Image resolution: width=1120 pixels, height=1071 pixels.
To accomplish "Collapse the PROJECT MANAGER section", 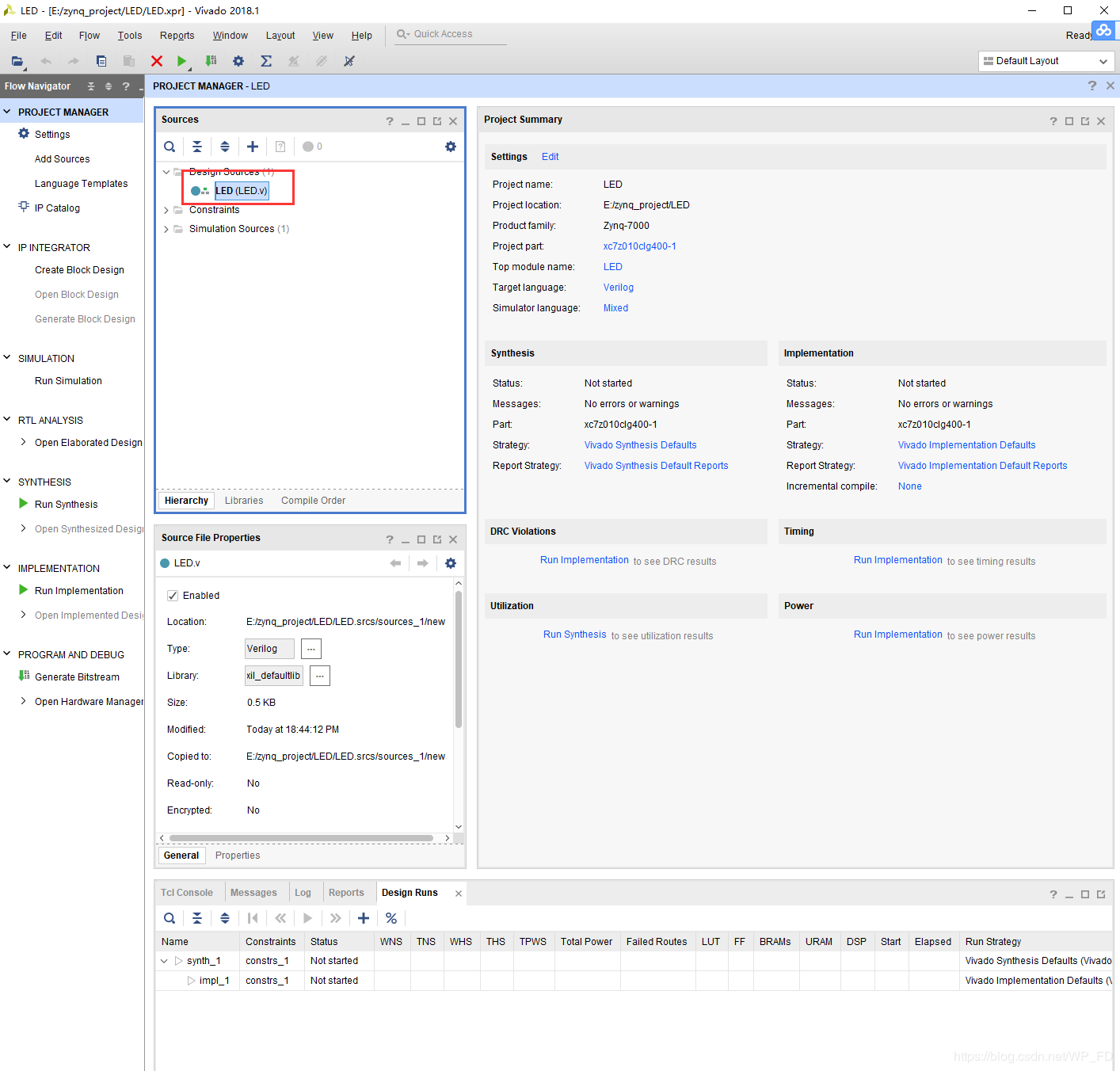I will pyautogui.click(x=7, y=112).
